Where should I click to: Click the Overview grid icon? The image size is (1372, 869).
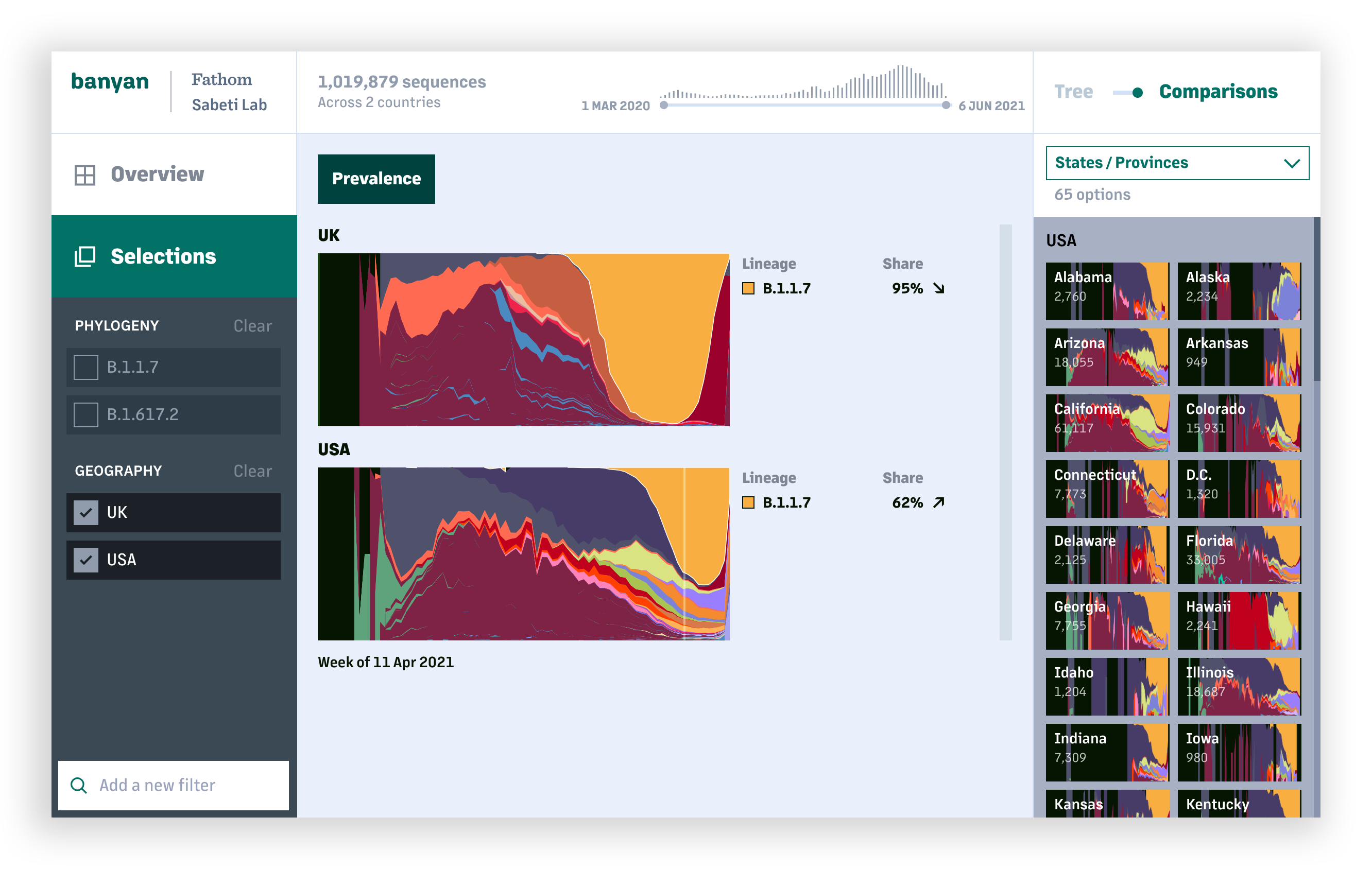[85, 175]
